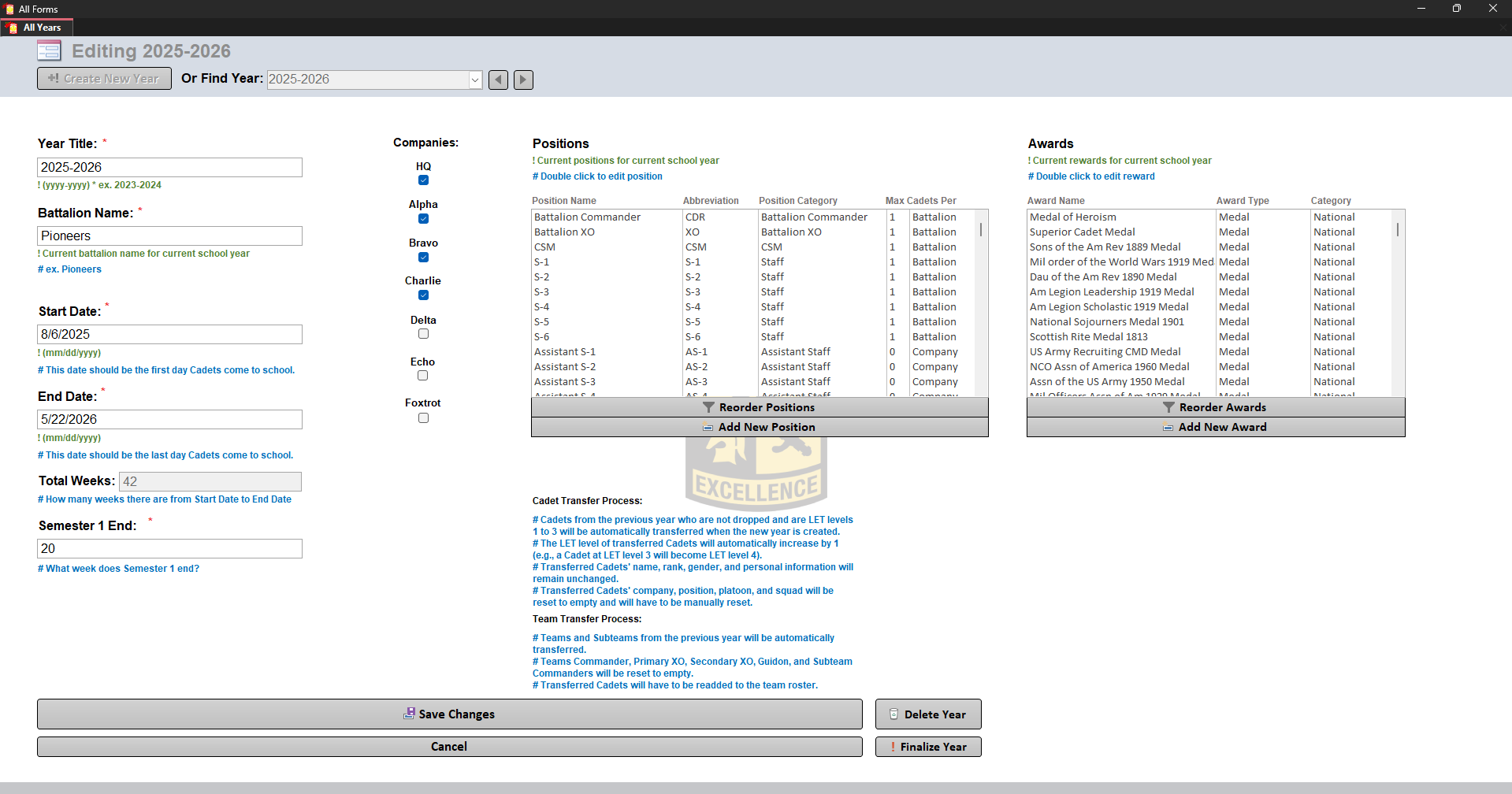Select the AS-2 abbreviation cell
The width and height of the screenshot is (1512, 794).
[697, 367]
